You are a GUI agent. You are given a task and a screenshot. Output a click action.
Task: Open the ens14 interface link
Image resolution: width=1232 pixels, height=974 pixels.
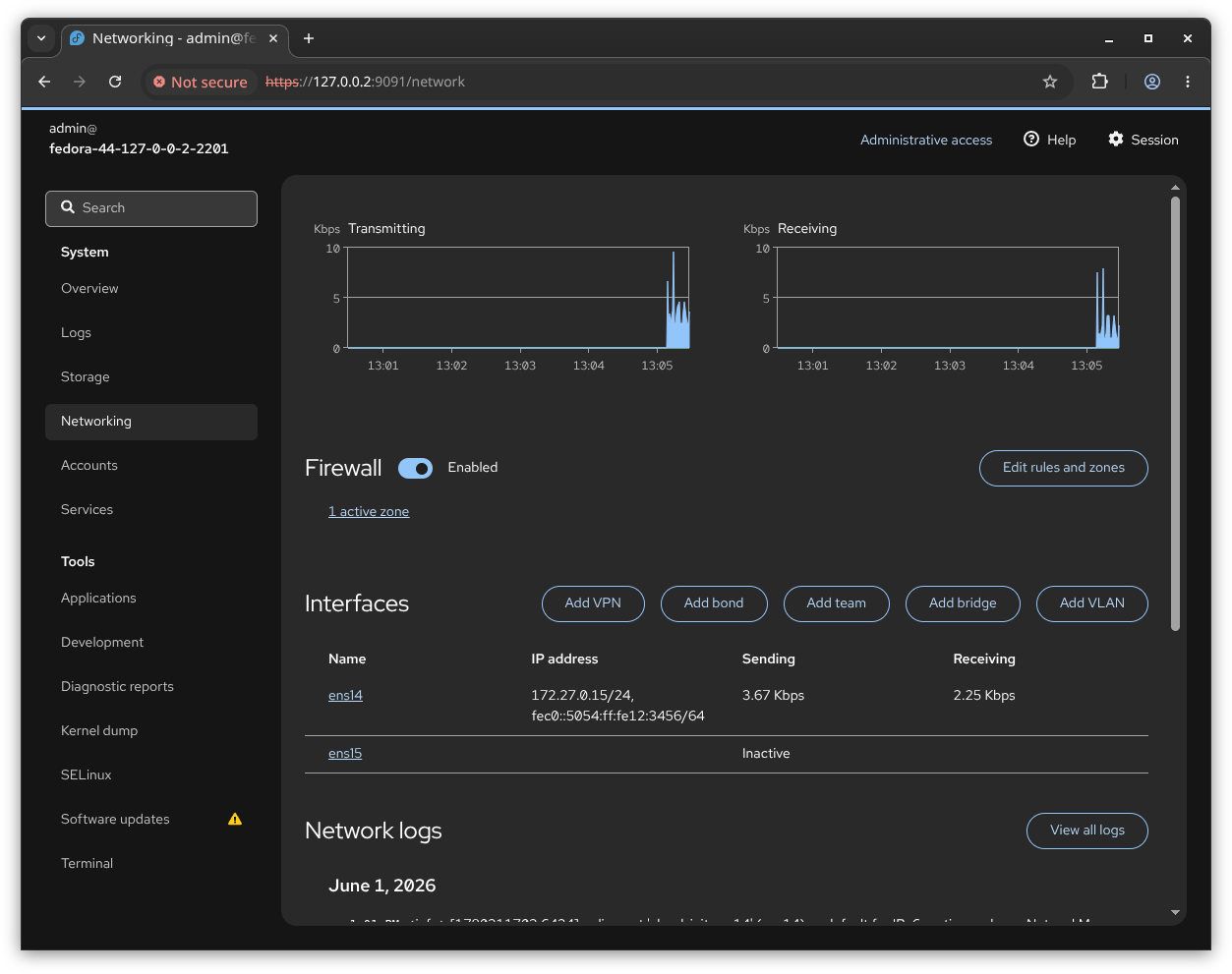coord(345,696)
